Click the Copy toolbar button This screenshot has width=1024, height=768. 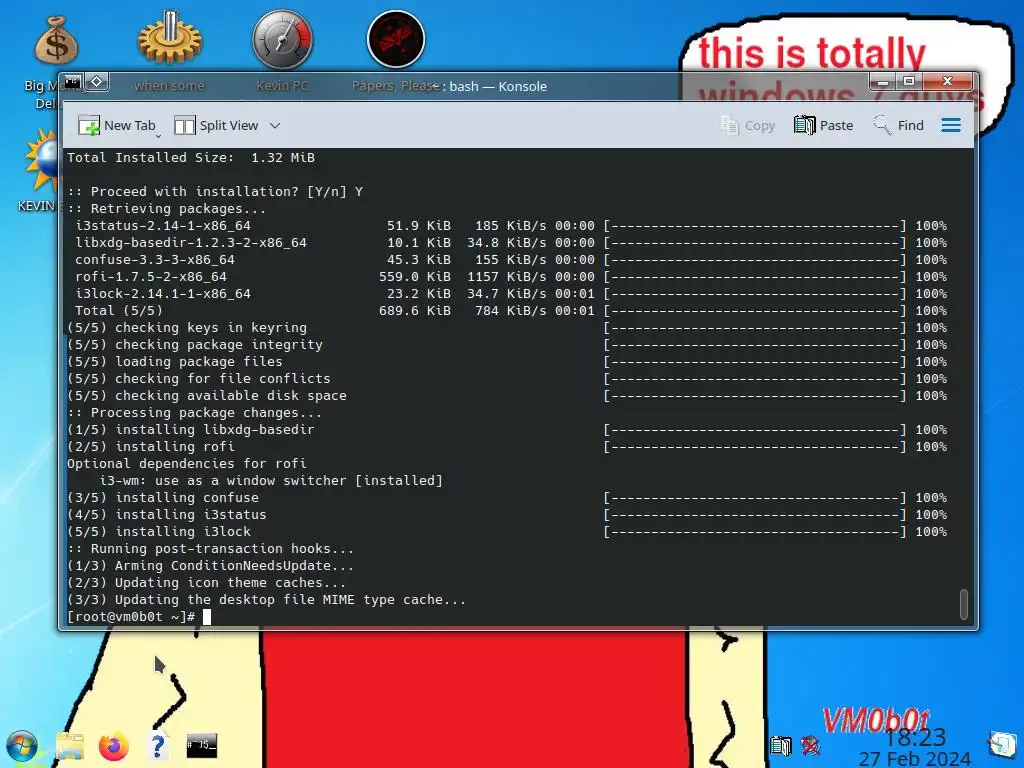coord(748,125)
